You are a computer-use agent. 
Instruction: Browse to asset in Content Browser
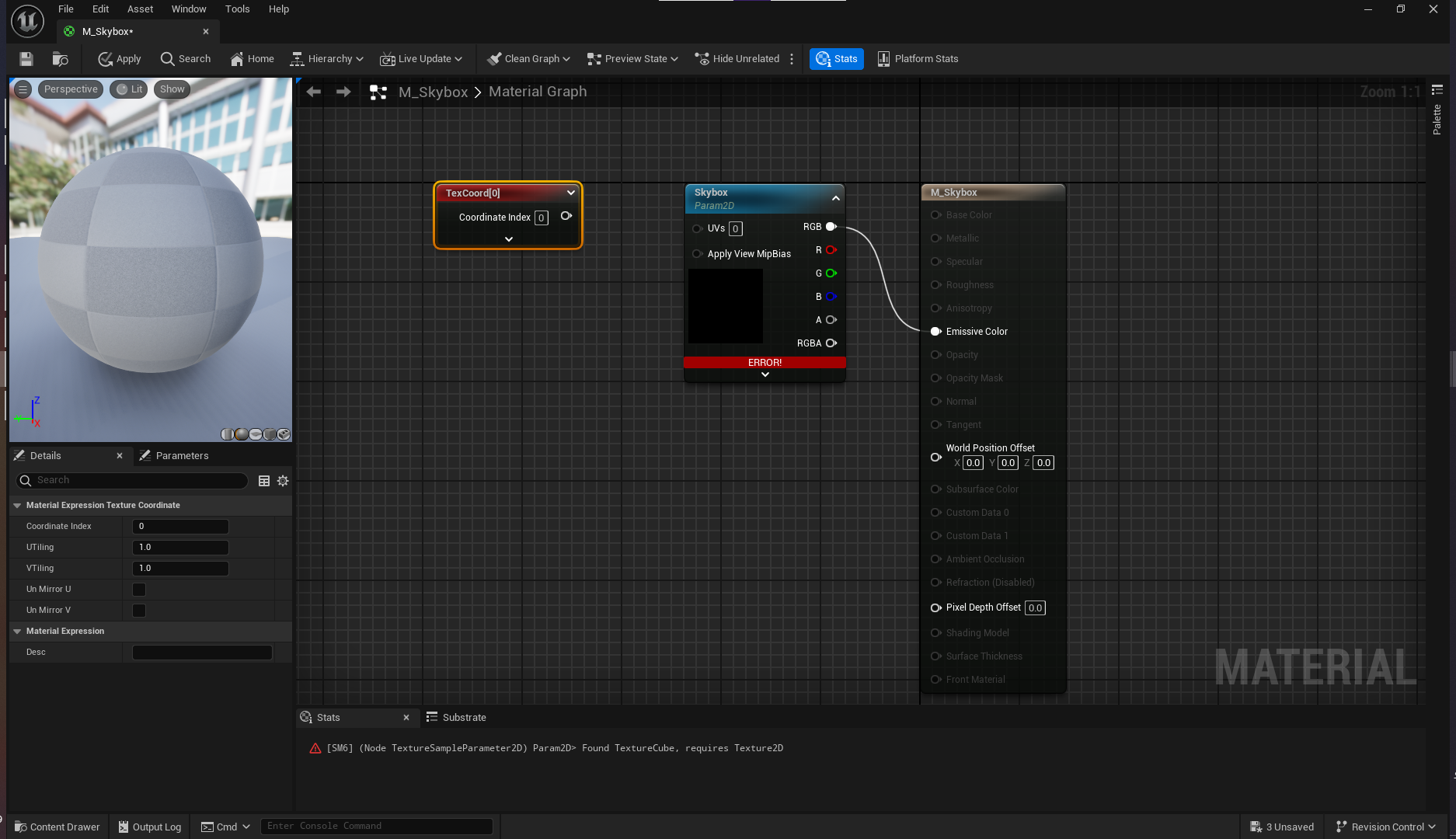[60, 59]
